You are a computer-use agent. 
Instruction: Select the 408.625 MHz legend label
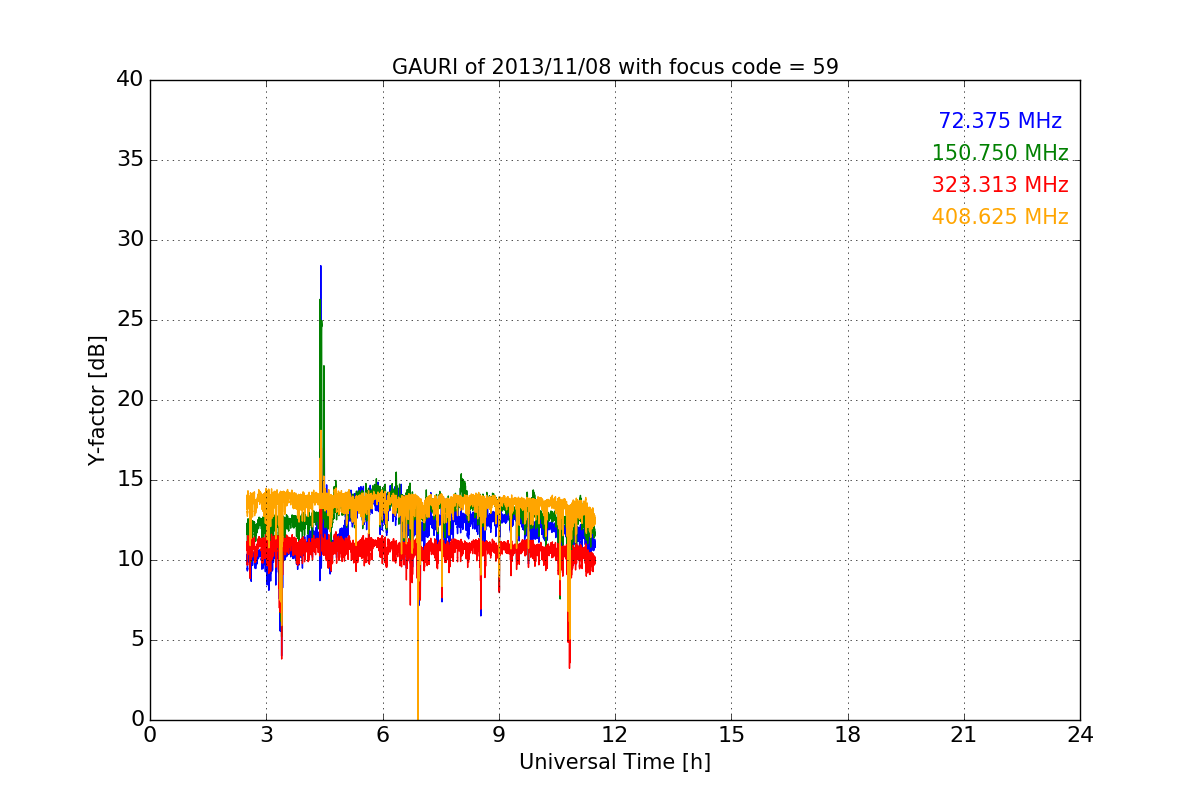1000,217
